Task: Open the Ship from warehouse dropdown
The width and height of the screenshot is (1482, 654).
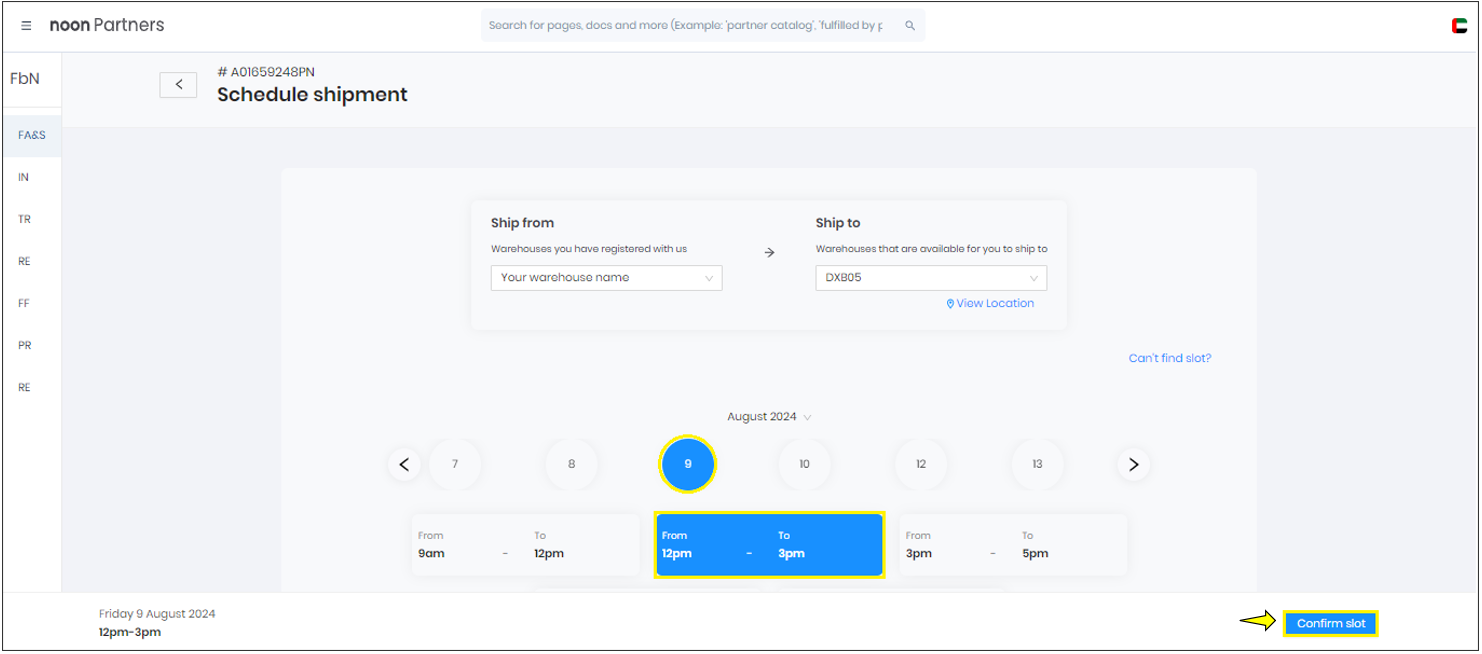Action: pos(606,278)
